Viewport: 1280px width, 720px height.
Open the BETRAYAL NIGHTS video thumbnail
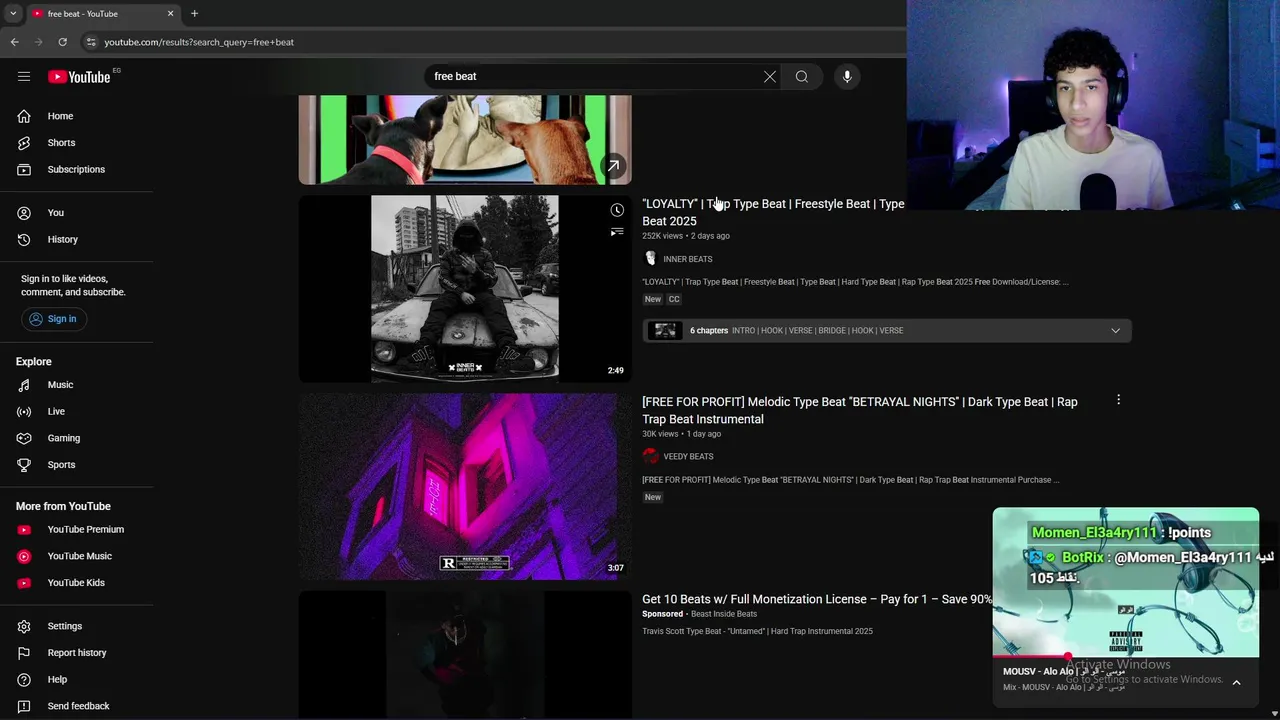pyautogui.click(x=465, y=486)
